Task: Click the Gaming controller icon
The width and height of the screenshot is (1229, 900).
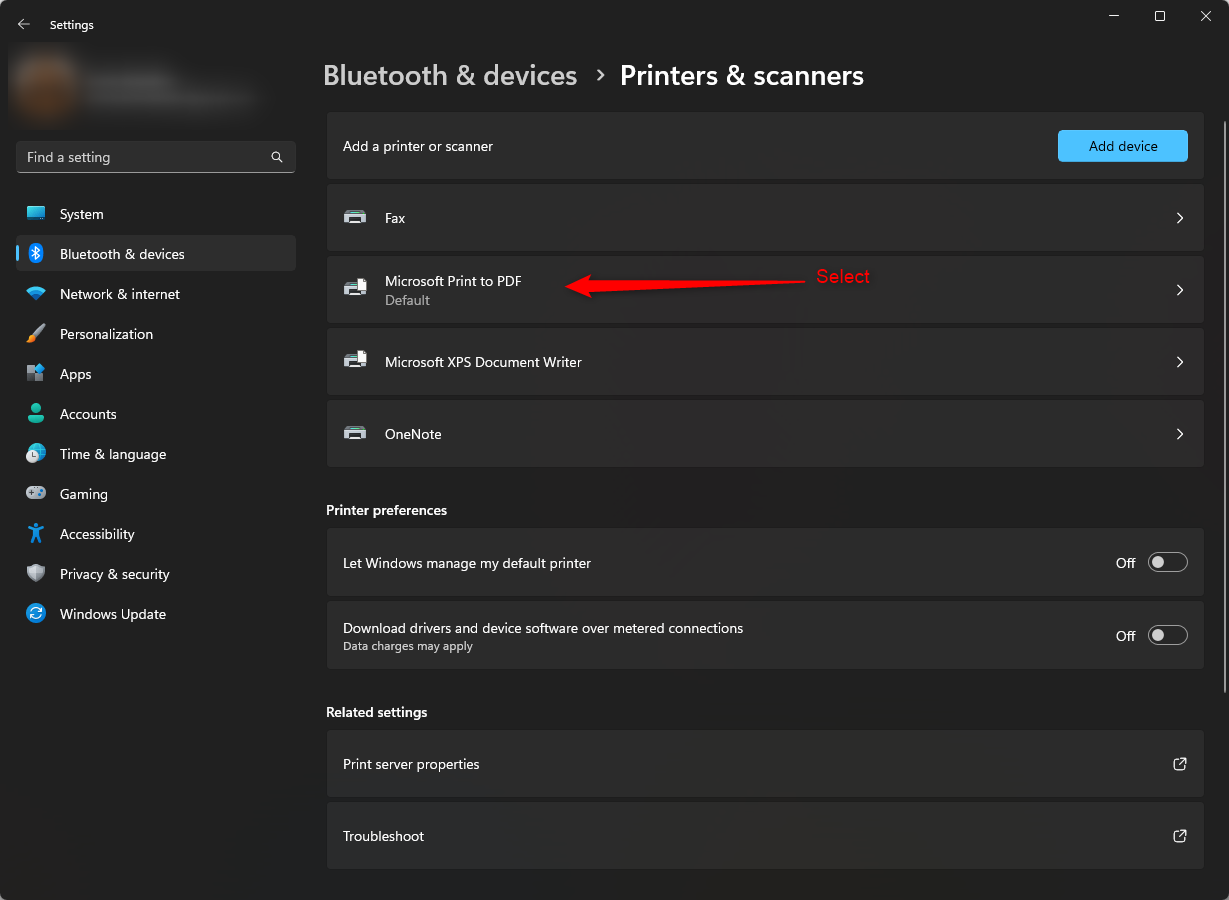Action: click(36, 494)
